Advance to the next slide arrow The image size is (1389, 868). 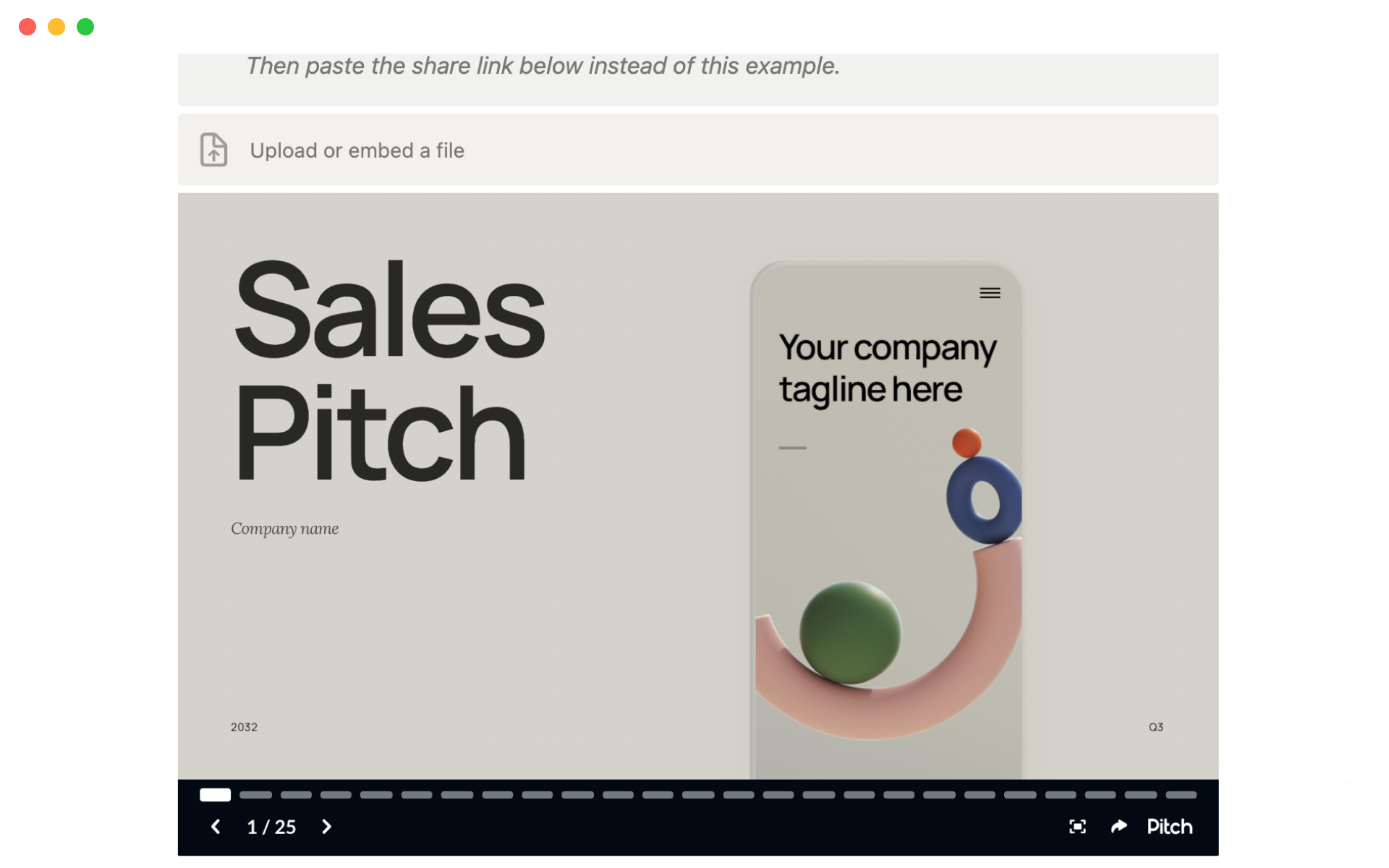(x=326, y=827)
